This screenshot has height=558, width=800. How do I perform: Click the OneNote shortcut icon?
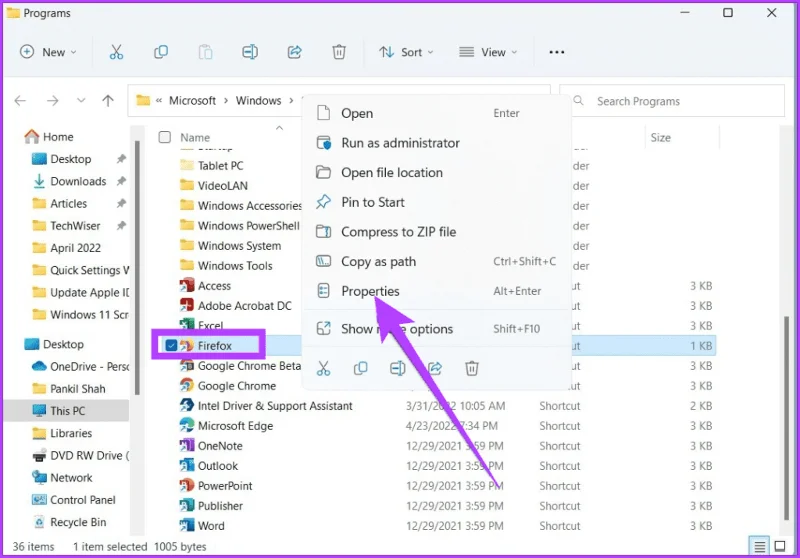pos(187,446)
